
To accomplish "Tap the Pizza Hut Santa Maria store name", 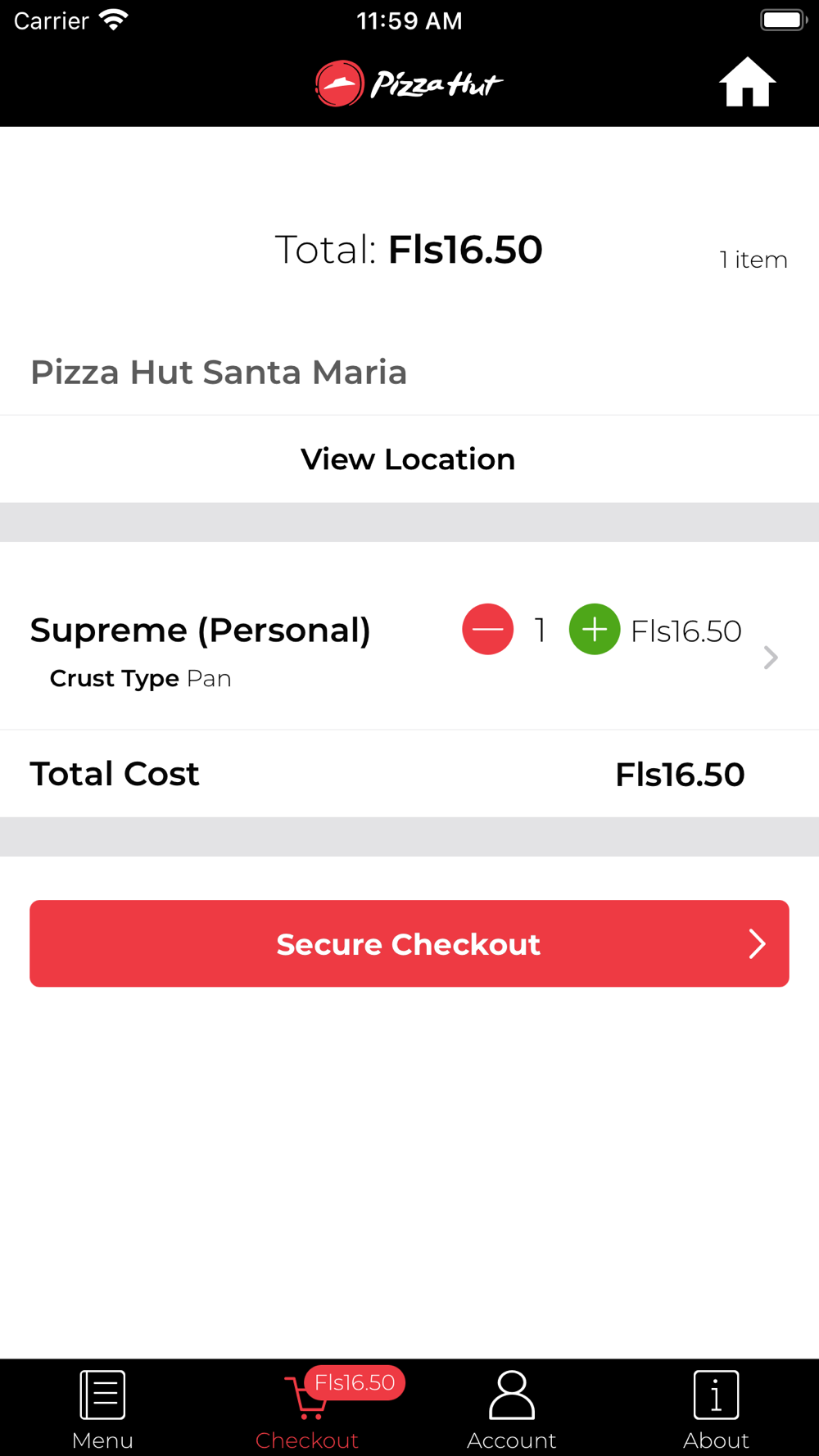I will (219, 373).
